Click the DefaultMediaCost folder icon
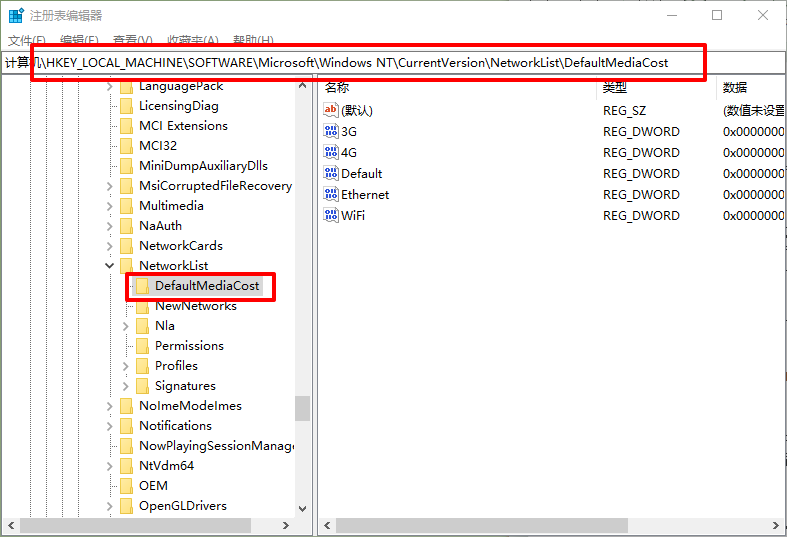Image resolution: width=787 pixels, height=537 pixels. pyautogui.click(x=142, y=286)
